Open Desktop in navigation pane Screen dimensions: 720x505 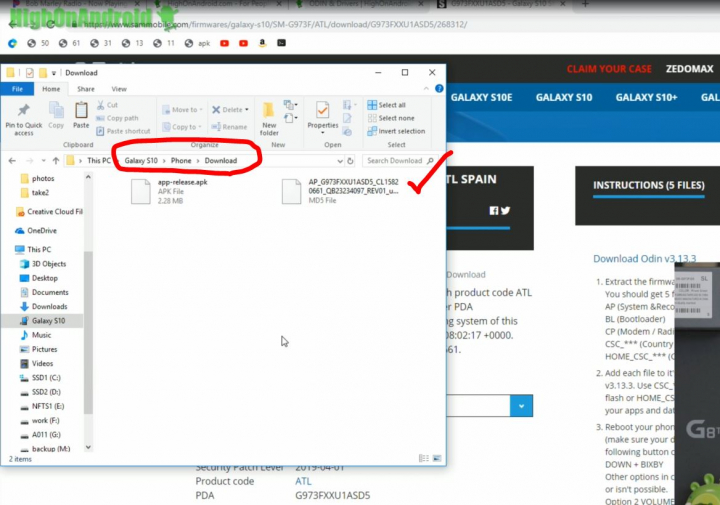[39, 278]
